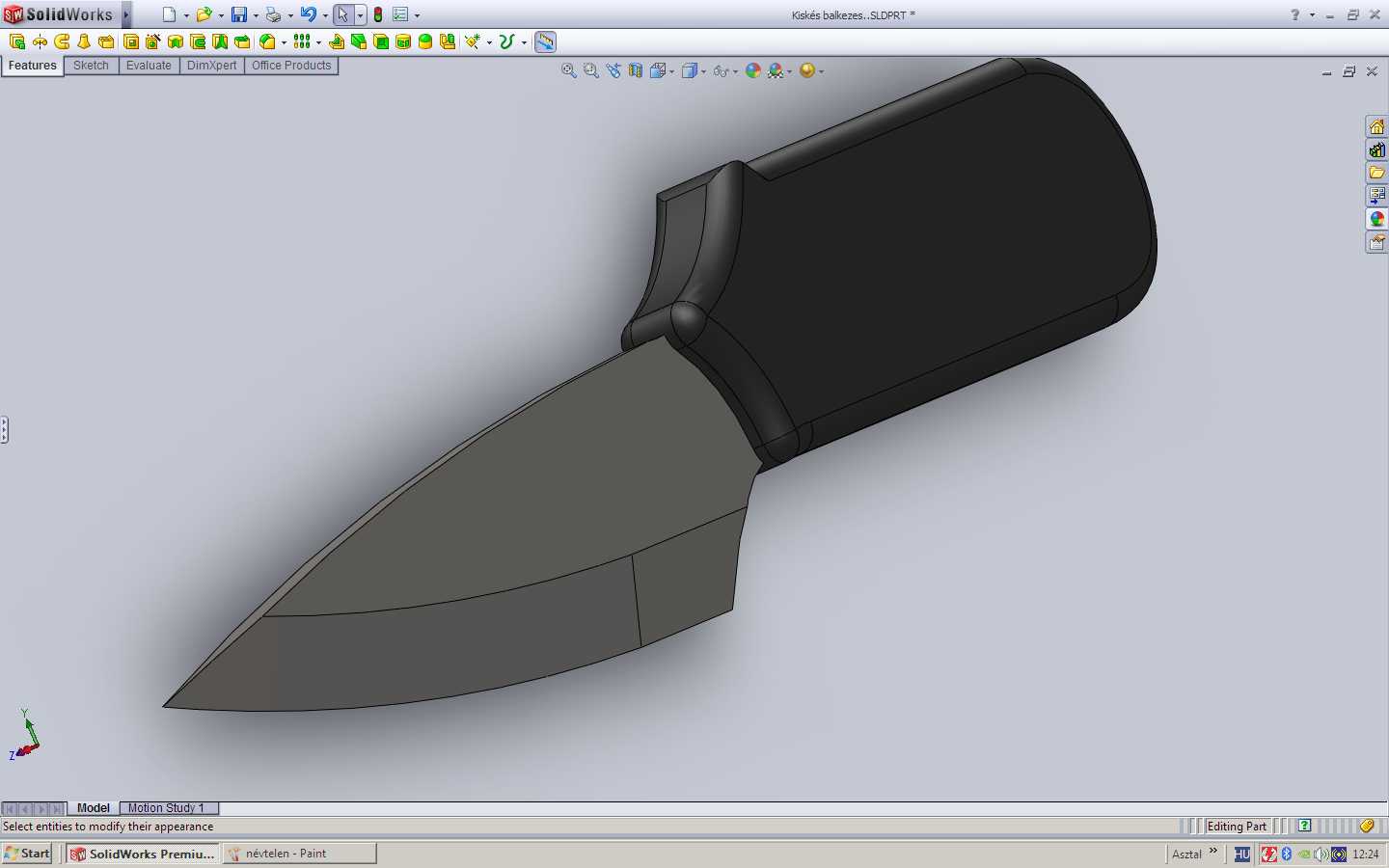Expand the Undo dropdown arrow

point(325,15)
